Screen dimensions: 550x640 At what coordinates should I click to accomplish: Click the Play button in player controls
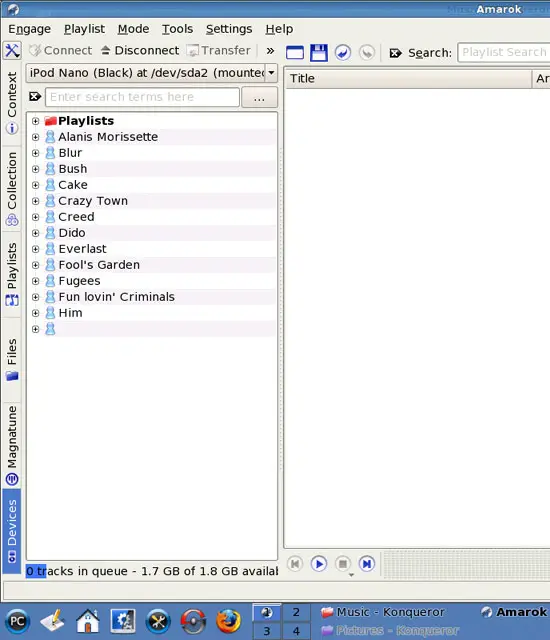319,564
